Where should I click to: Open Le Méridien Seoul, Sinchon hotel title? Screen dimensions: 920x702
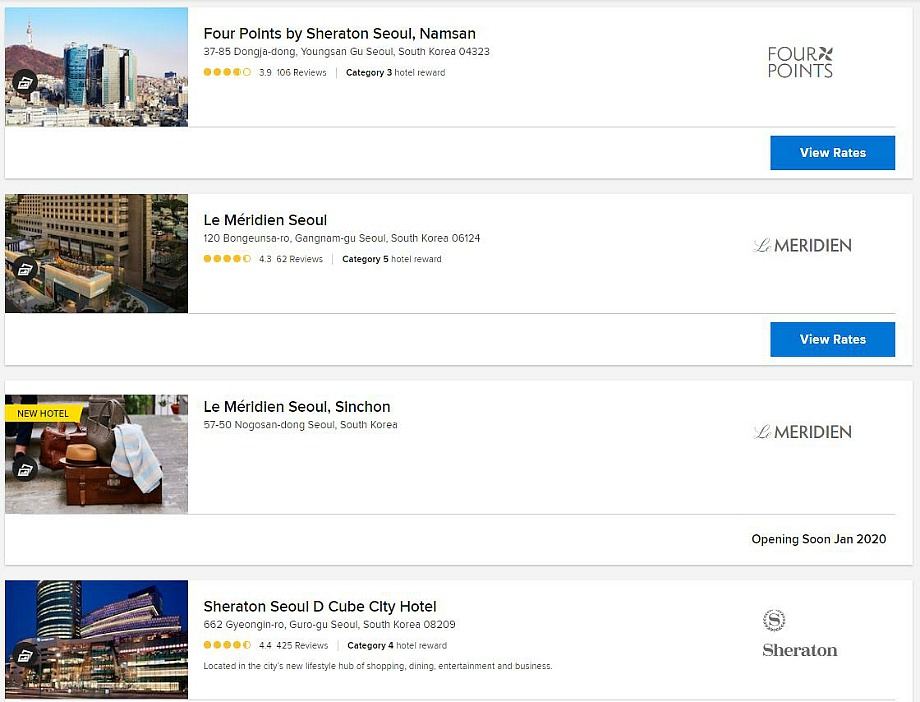tap(297, 407)
